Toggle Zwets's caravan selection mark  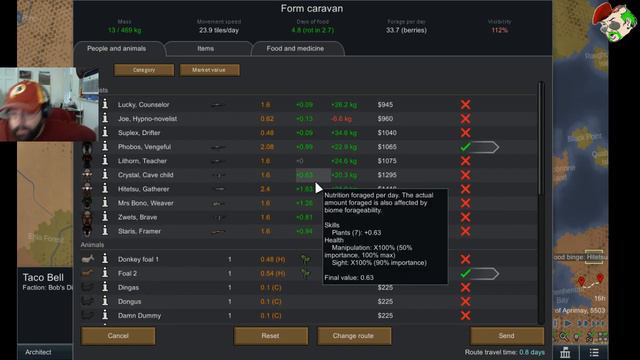pyautogui.click(x=465, y=217)
